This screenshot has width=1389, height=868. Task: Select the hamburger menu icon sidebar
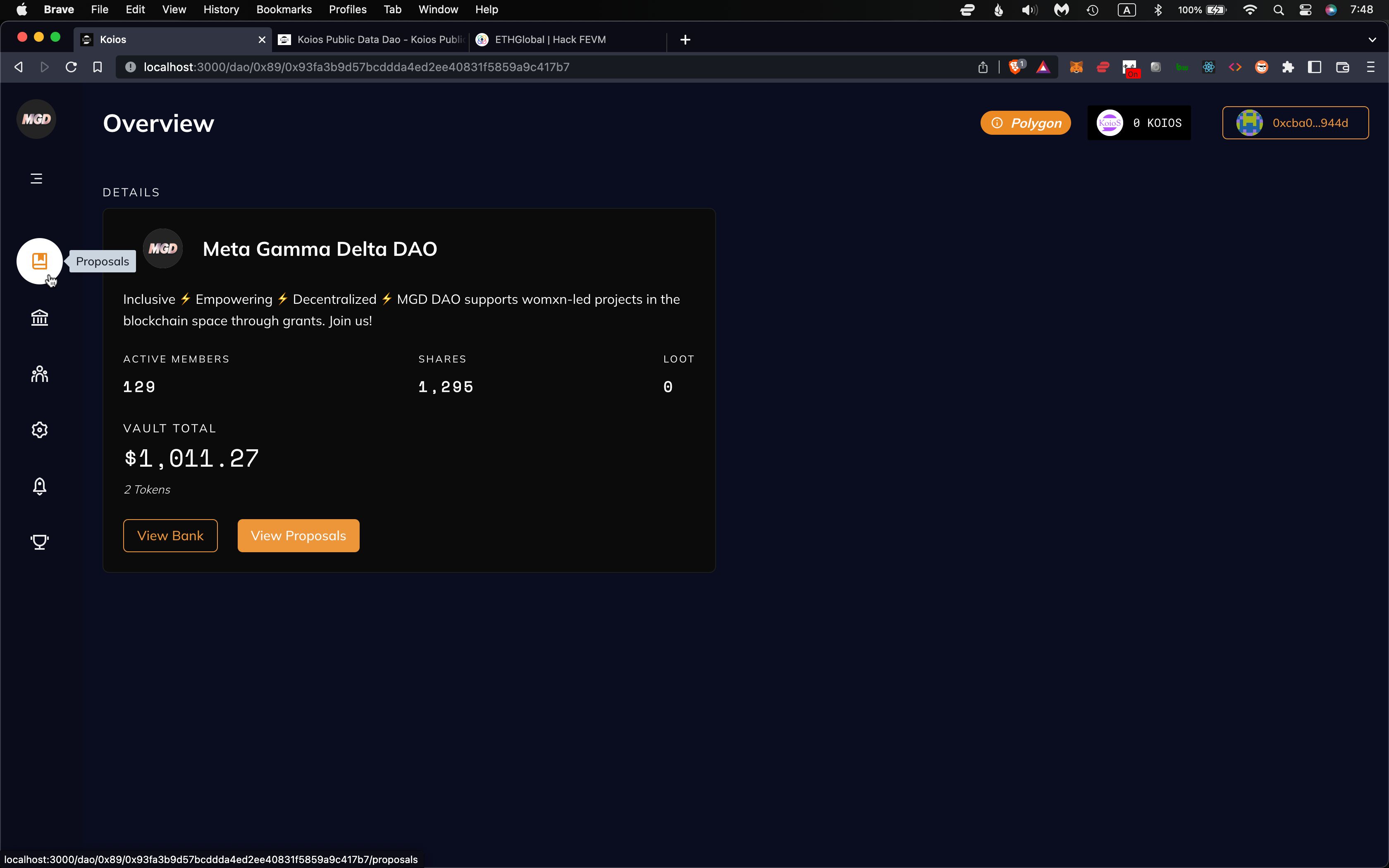pyautogui.click(x=37, y=178)
